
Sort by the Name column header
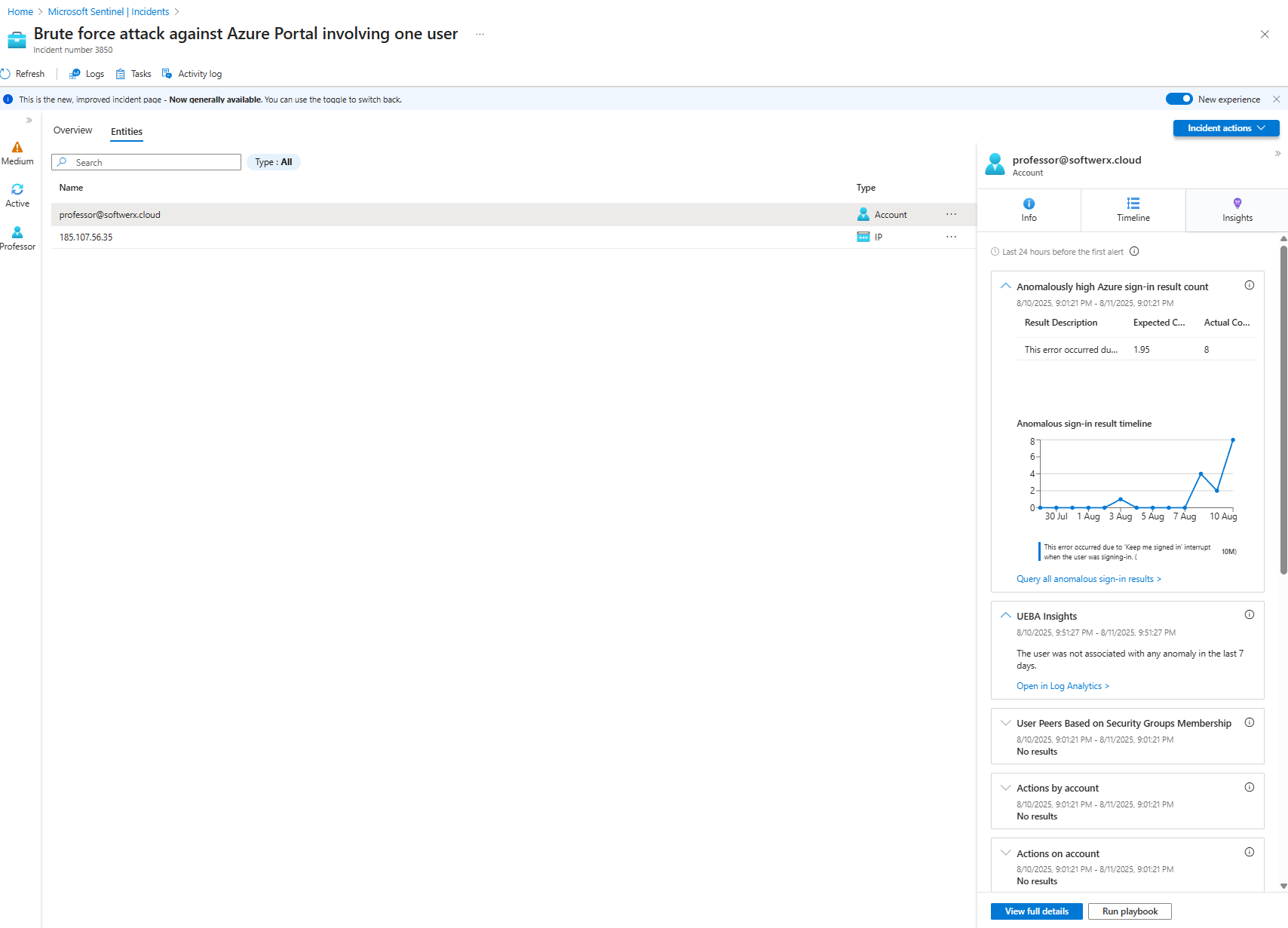71,188
